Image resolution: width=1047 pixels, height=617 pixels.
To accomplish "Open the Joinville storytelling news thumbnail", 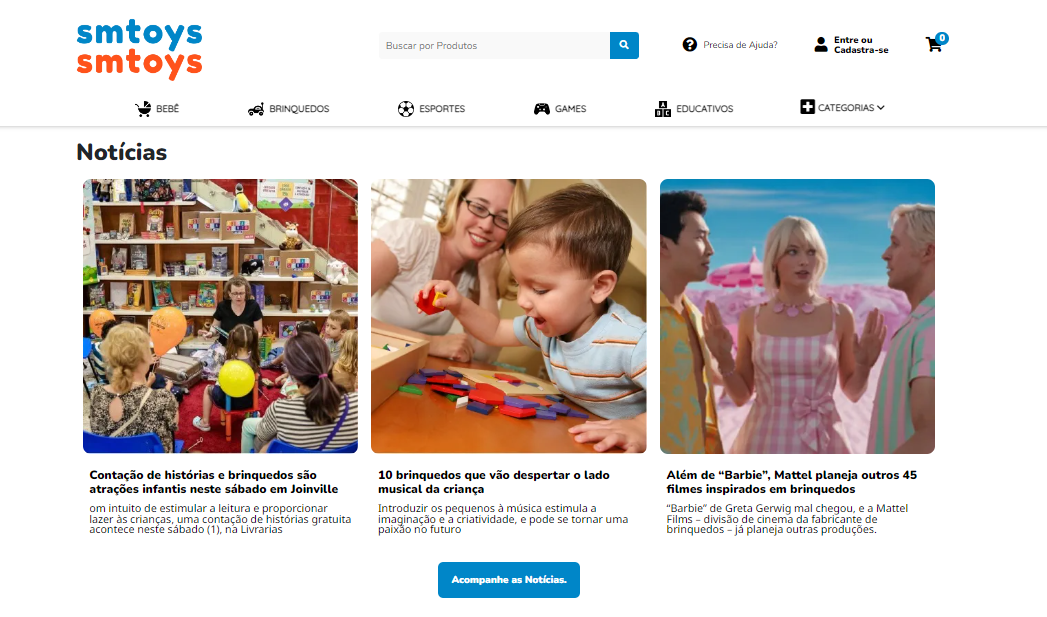I will pos(220,316).
